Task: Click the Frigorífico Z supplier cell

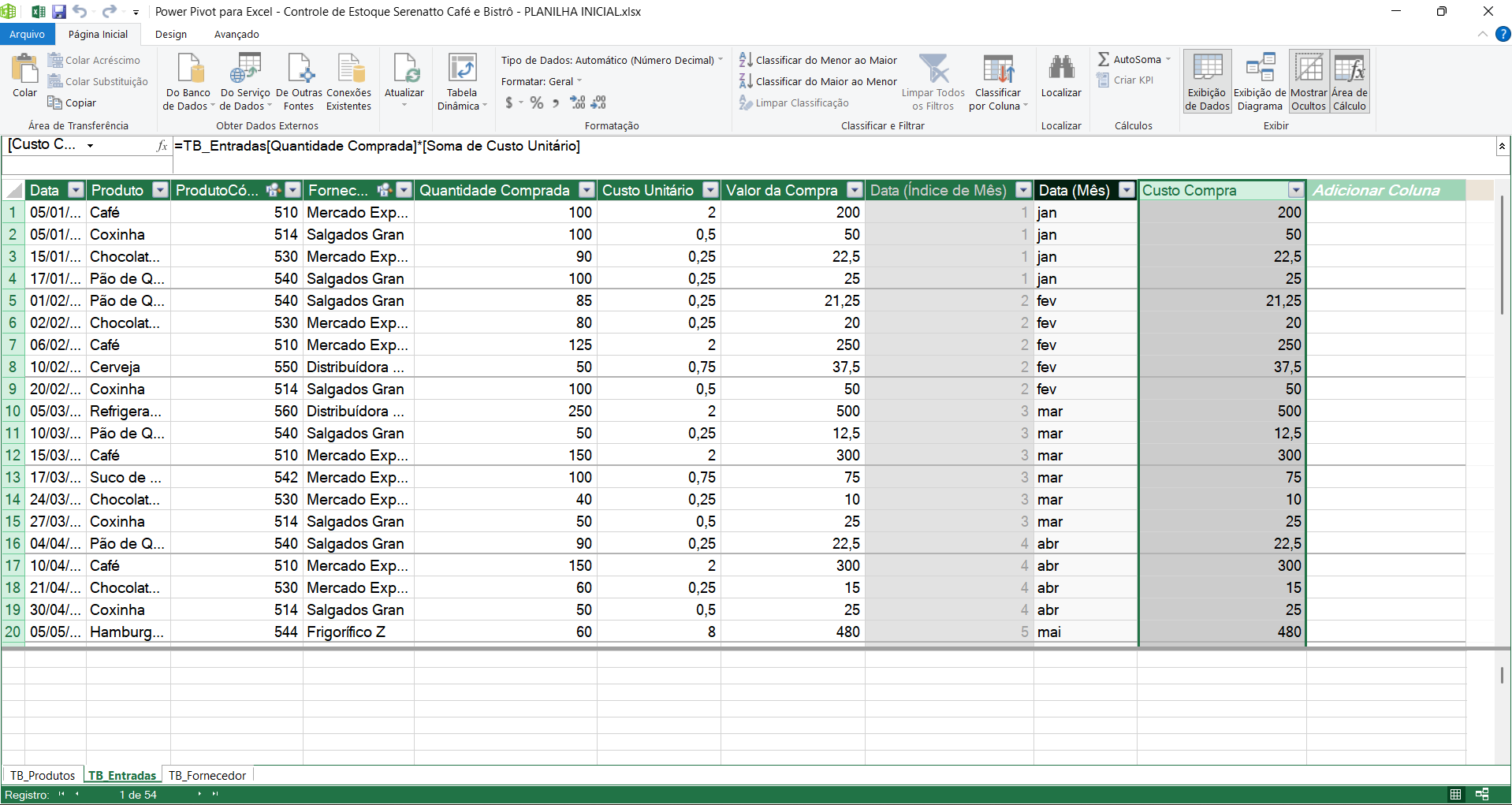Action: pos(359,632)
